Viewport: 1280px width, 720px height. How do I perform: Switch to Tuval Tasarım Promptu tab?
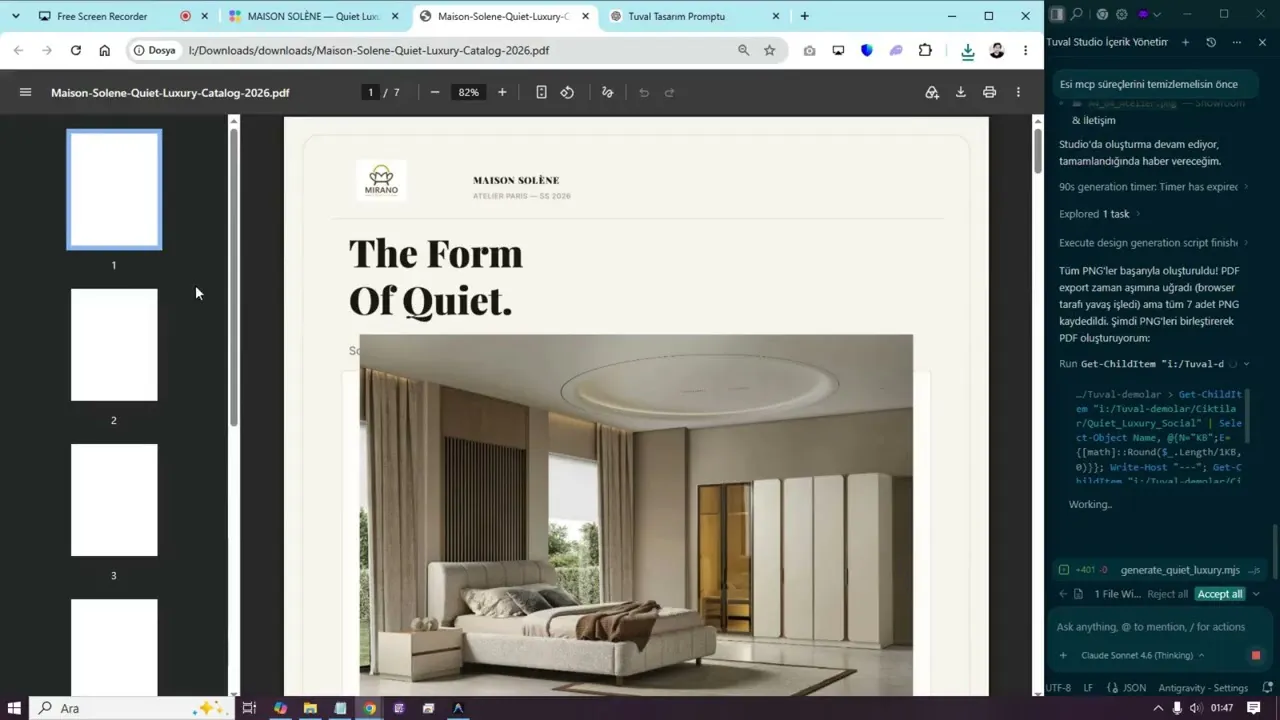[696, 16]
